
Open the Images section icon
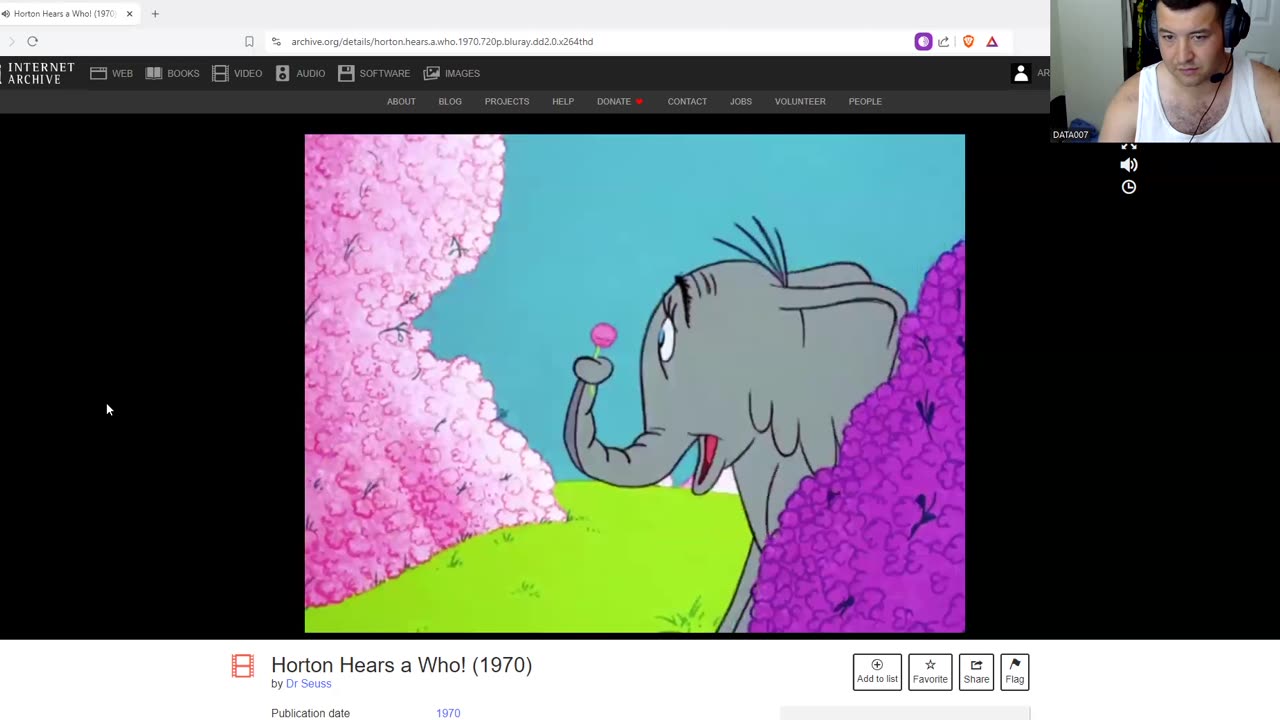(x=432, y=73)
